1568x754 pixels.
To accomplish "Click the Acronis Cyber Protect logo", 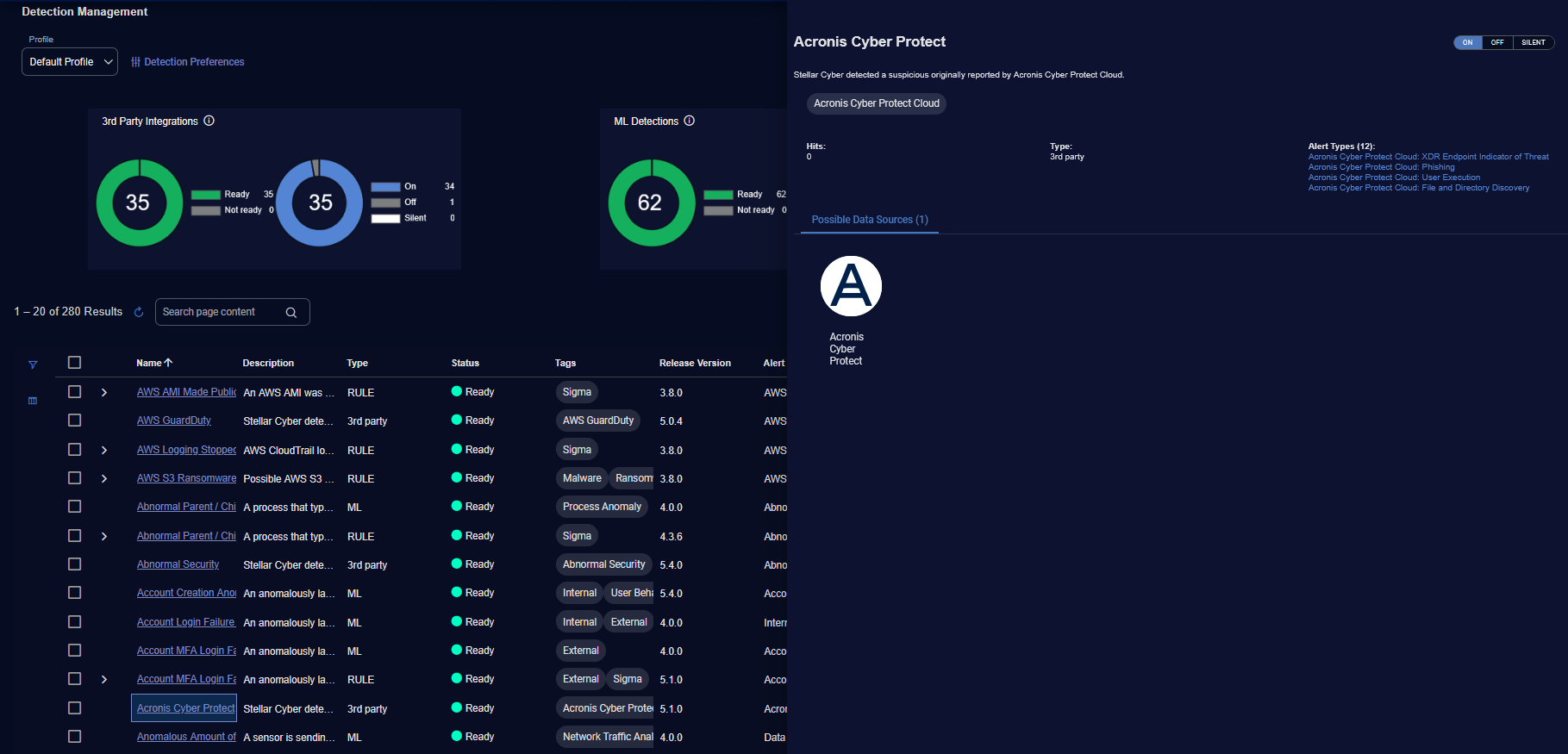I will tap(851, 286).
